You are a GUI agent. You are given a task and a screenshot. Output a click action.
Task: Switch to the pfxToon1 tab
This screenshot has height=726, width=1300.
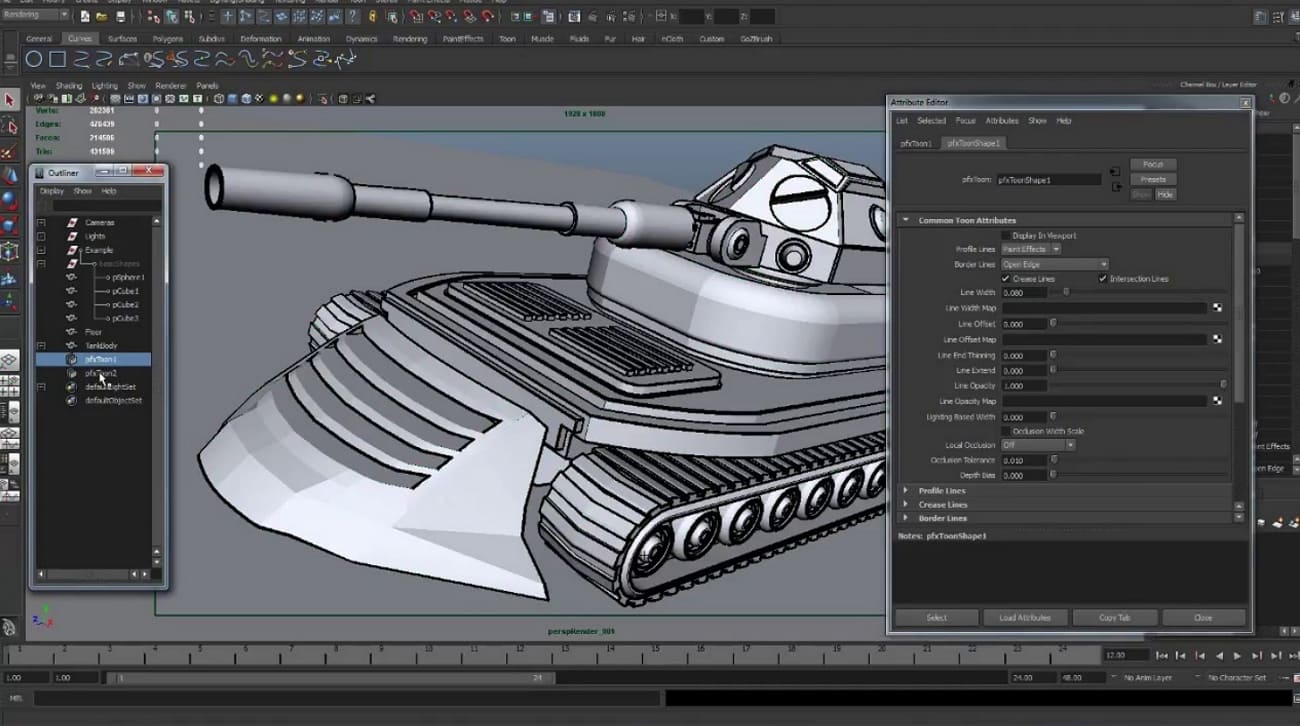[915, 143]
